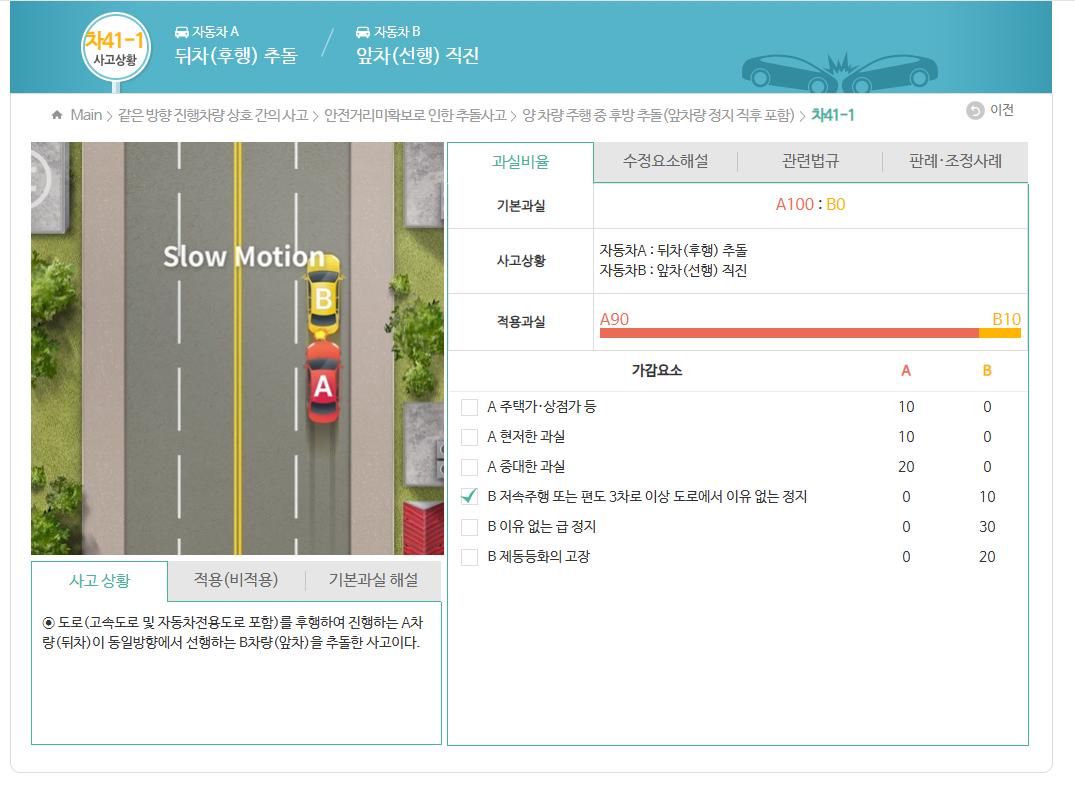The width and height of the screenshot is (1075, 792).
Task: Uncheck B 저속주행 이유 없는 정지 checkbox
Action: (469, 496)
